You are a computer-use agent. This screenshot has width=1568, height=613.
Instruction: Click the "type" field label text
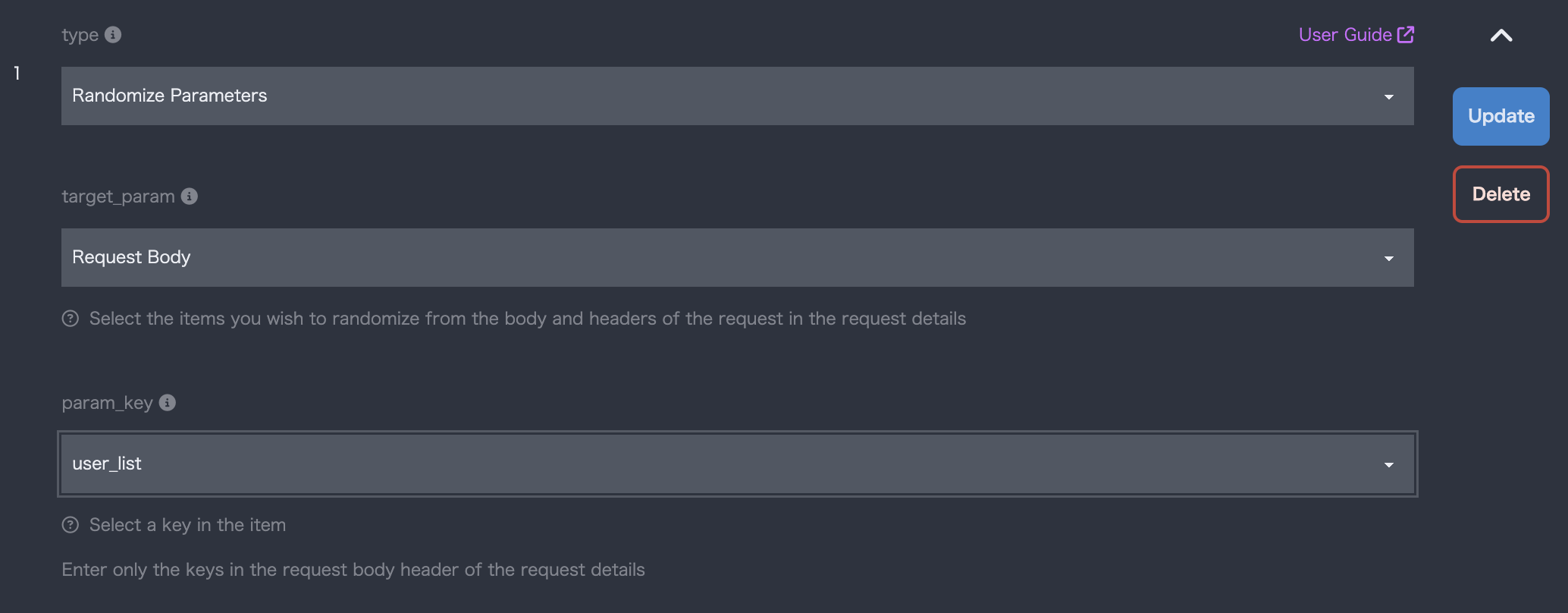80,36
